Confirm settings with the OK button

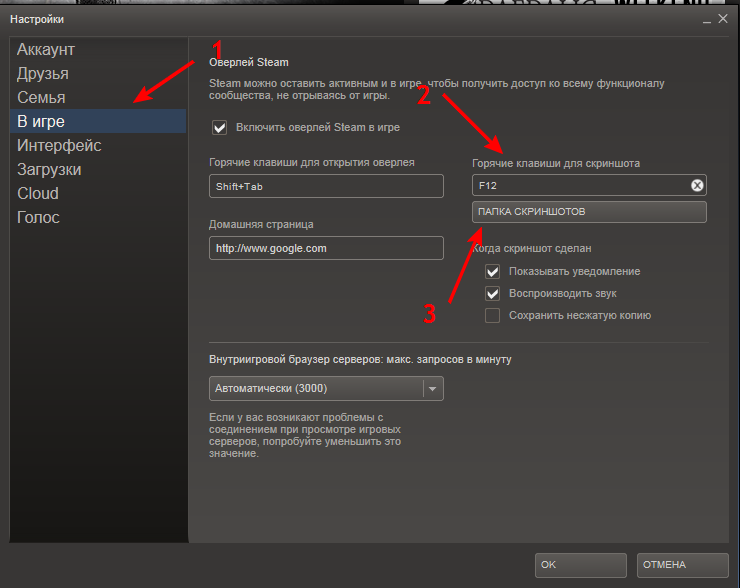[x=580, y=565]
